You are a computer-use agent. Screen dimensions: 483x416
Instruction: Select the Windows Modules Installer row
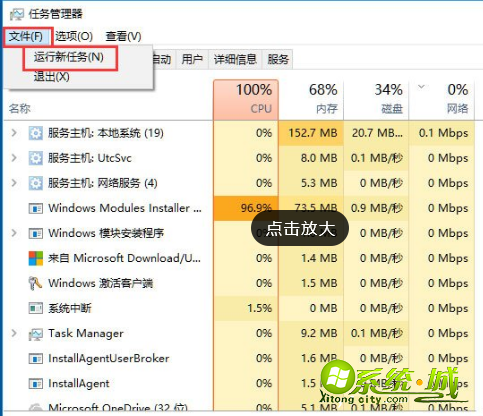pos(239,208)
